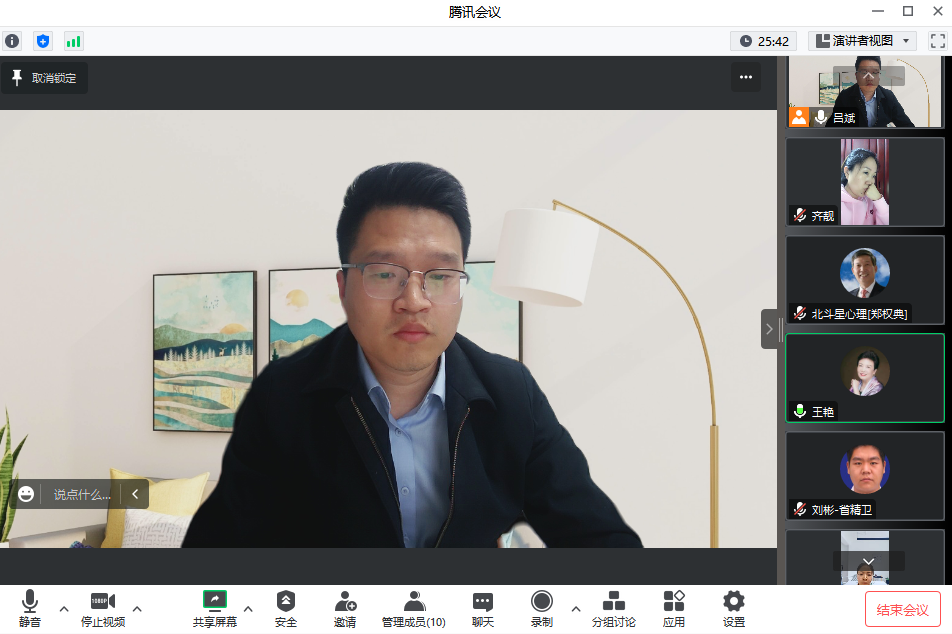Select 齐靓 participant video thumbnail
The image size is (952, 634).
[865, 182]
